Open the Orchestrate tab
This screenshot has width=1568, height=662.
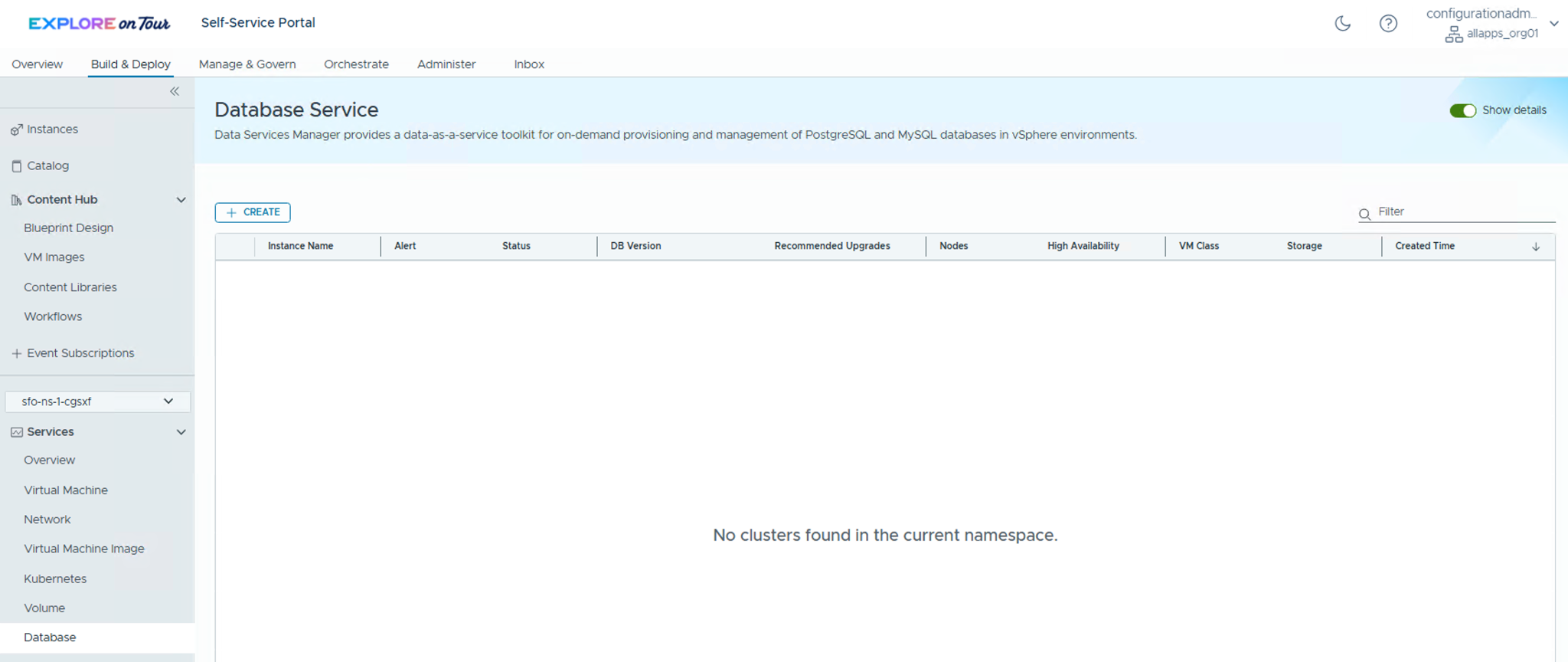tap(356, 64)
